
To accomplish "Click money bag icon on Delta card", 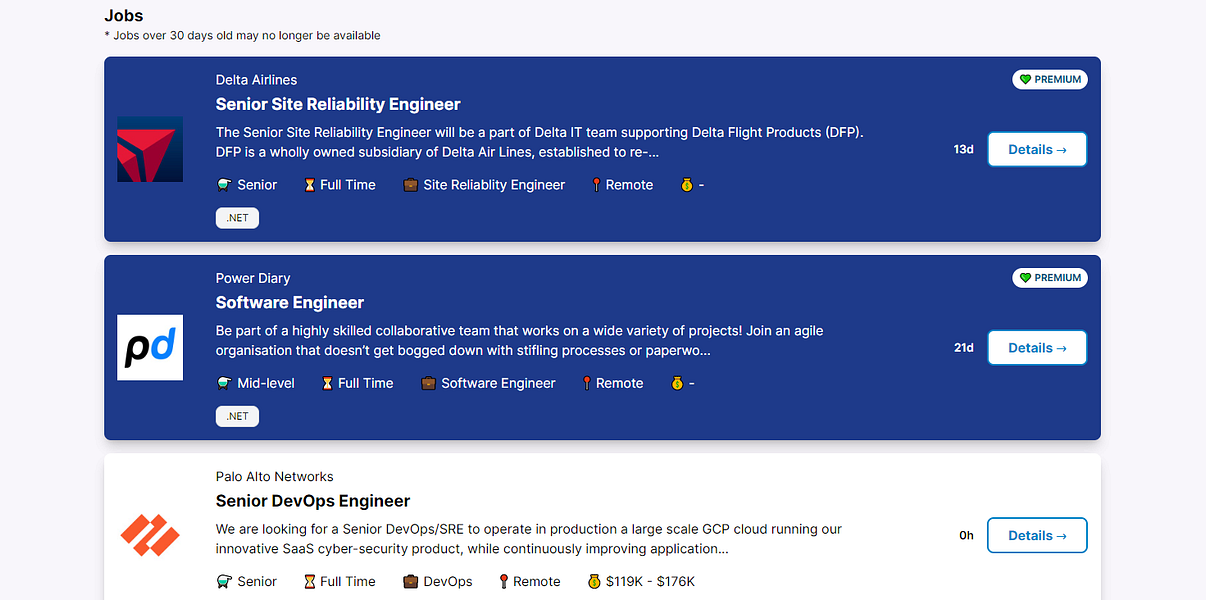I will coord(686,185).
